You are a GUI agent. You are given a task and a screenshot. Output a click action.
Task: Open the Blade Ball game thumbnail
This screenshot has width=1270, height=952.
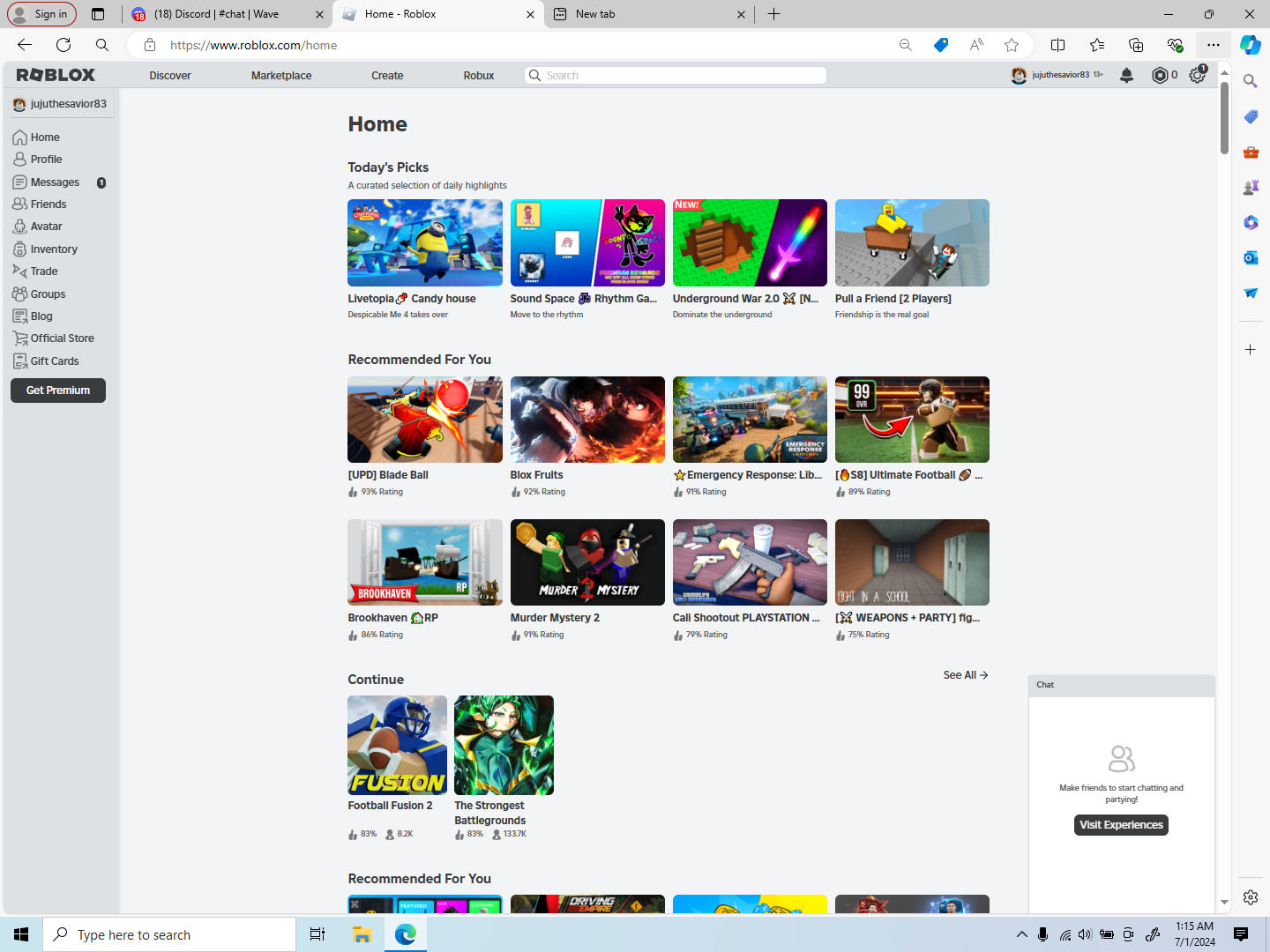pos(425,420)
